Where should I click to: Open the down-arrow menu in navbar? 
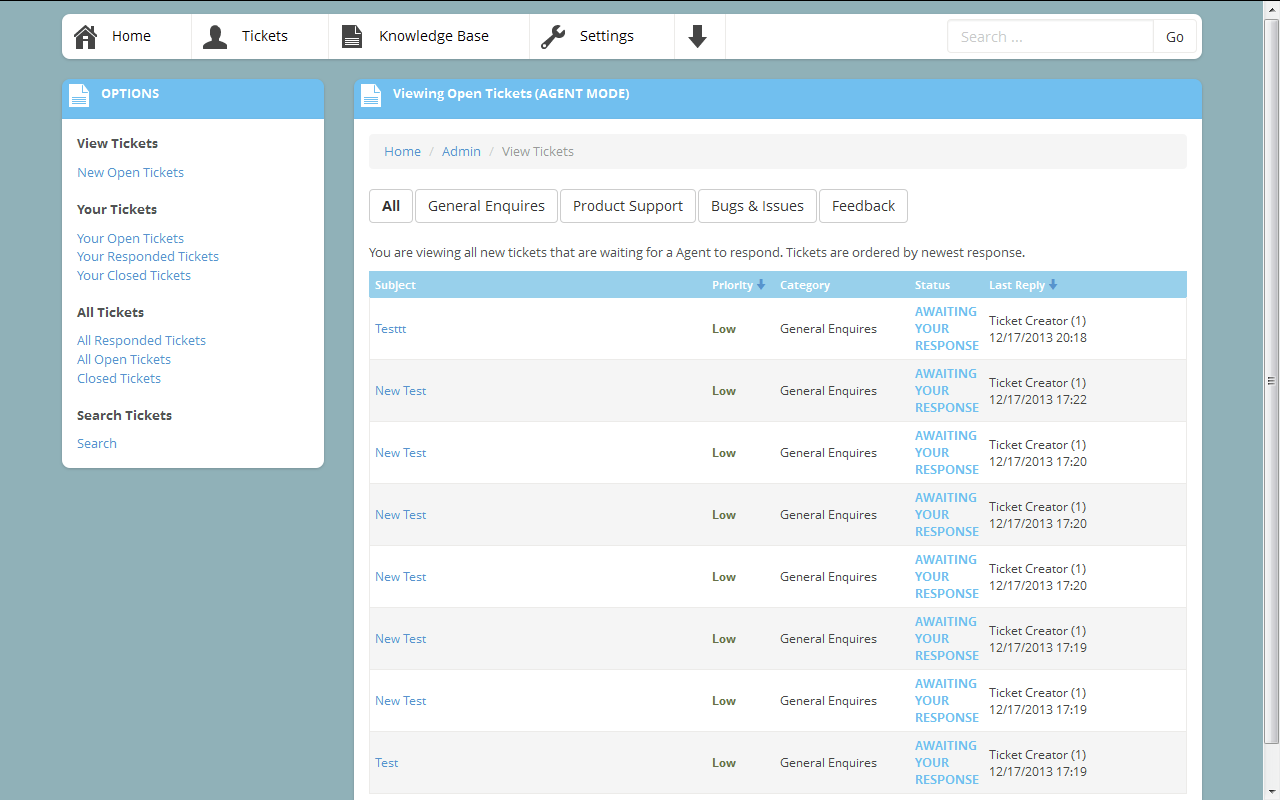click(698, 37)
